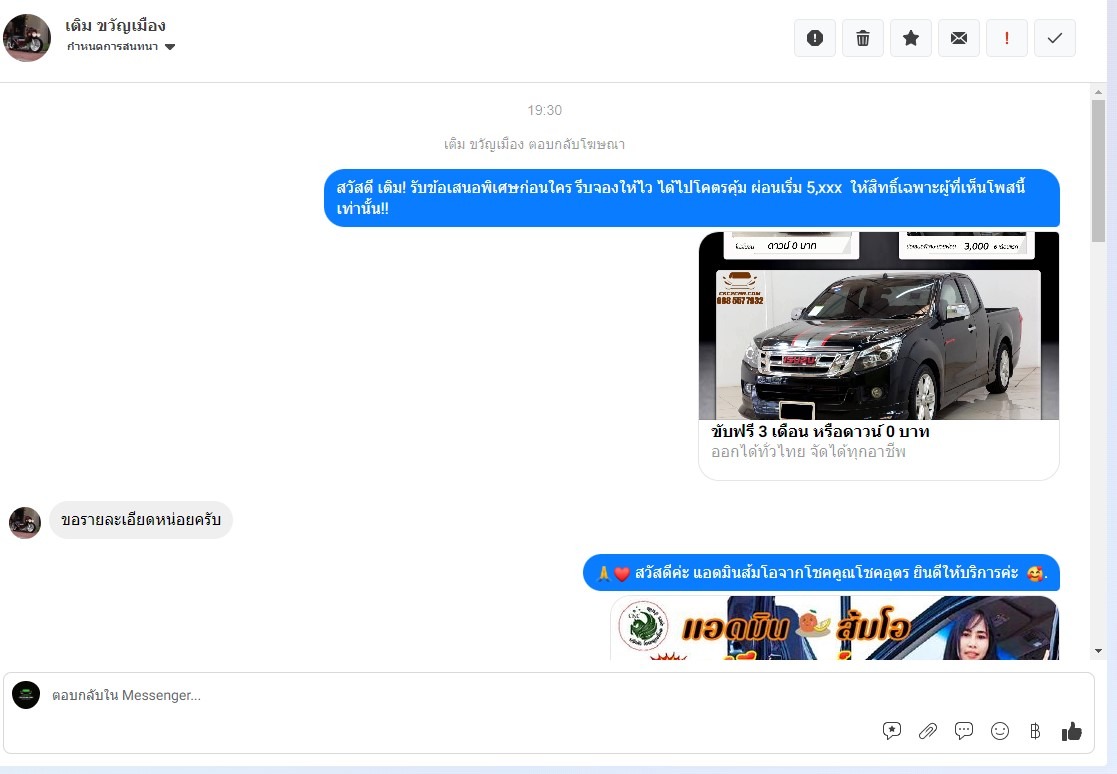Click admin greeting message สวัสดีค่ะ แอดมินส้มโอ
1117x774 pixels.
[821, 572]
